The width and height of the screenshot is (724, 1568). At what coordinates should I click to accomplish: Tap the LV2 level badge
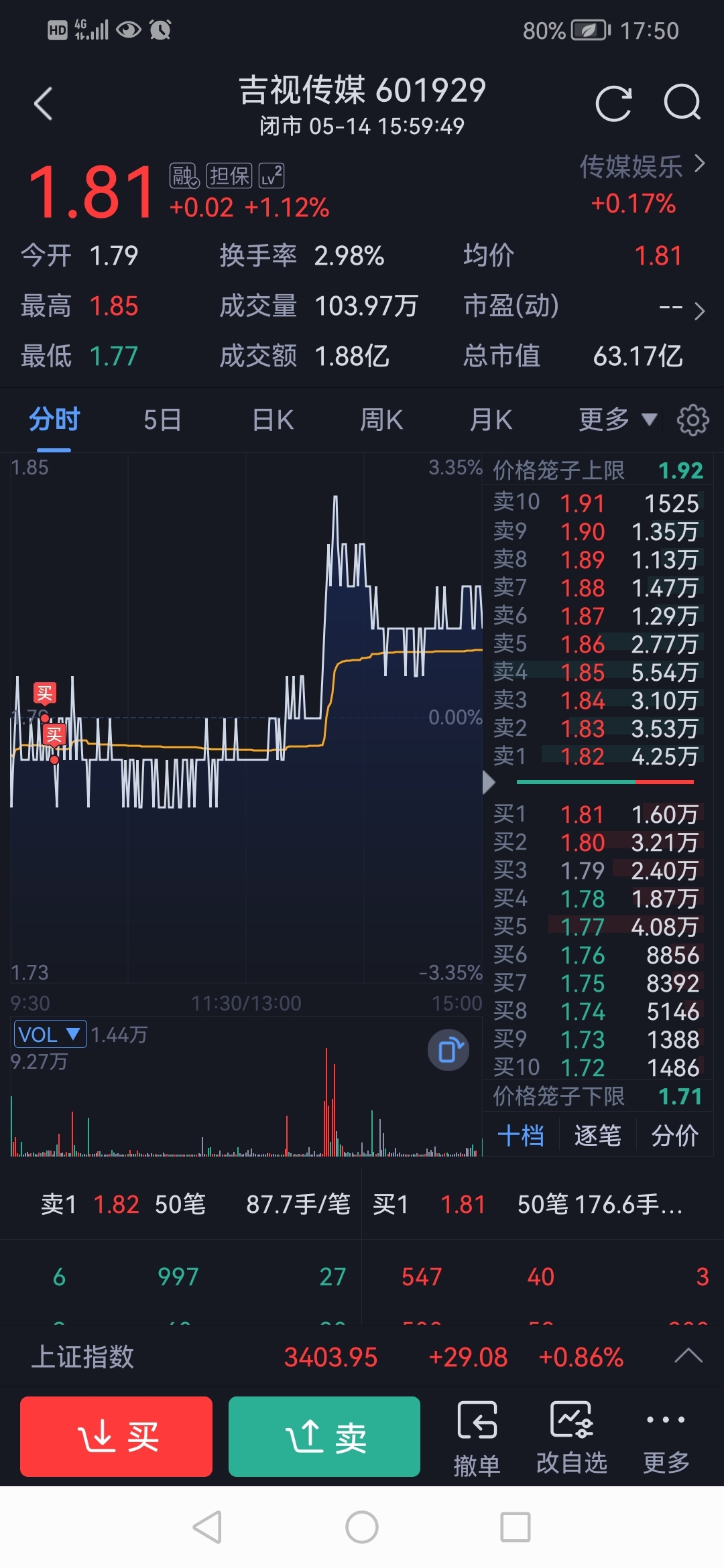pyautogui.click(x=271, y=176)
